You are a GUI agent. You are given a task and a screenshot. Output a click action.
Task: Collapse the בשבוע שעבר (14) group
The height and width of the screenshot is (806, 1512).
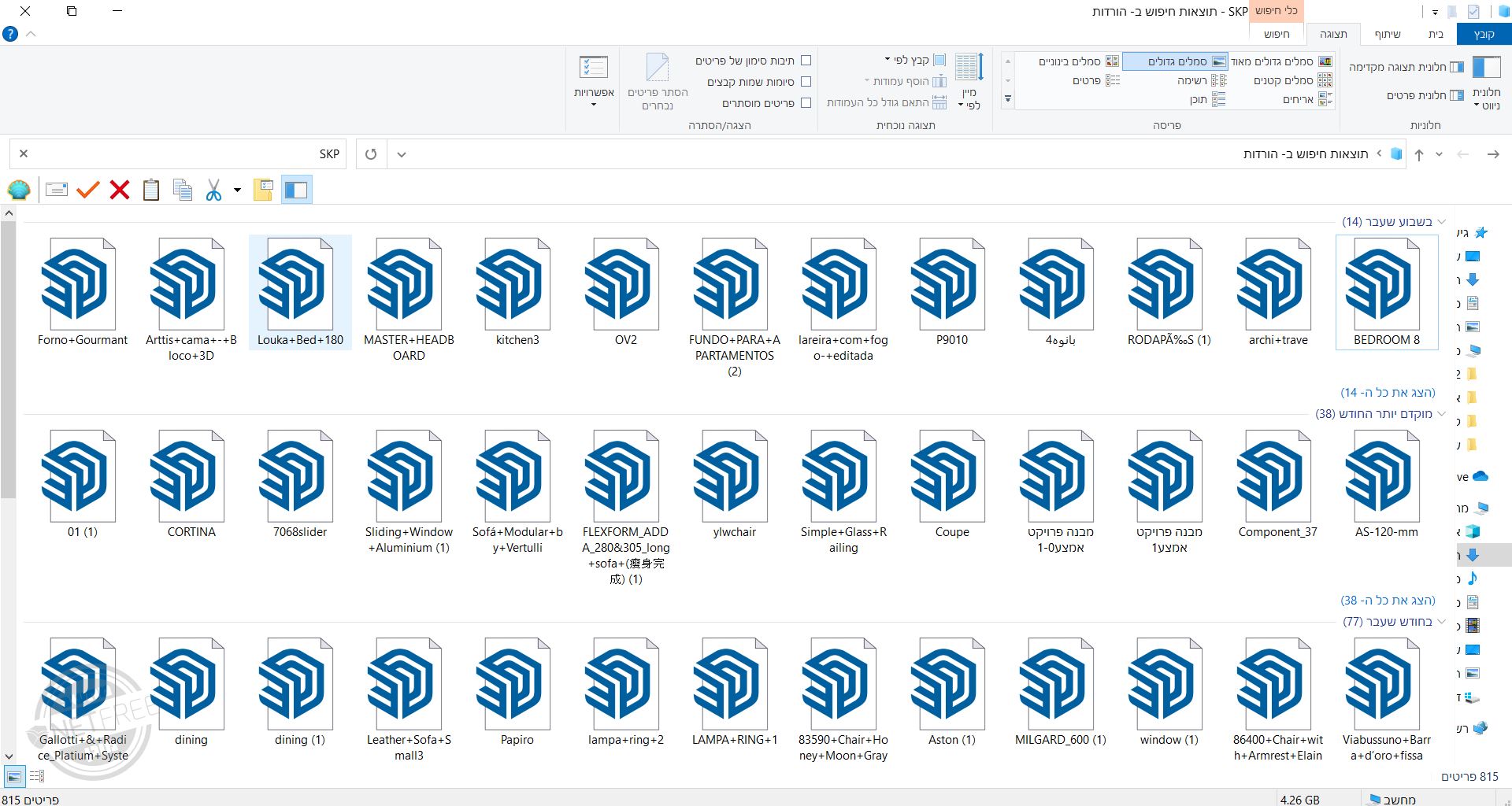click(x=1441, y=222)
